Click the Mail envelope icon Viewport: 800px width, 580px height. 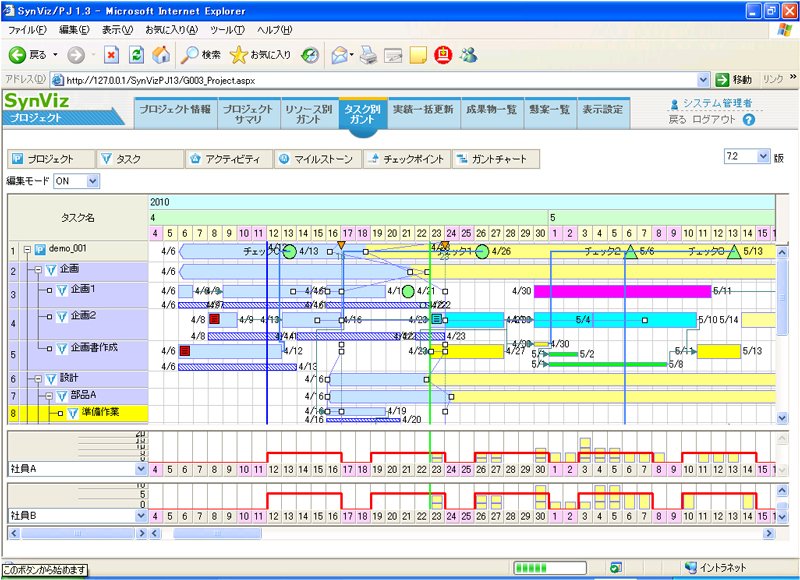coord(339,55)
